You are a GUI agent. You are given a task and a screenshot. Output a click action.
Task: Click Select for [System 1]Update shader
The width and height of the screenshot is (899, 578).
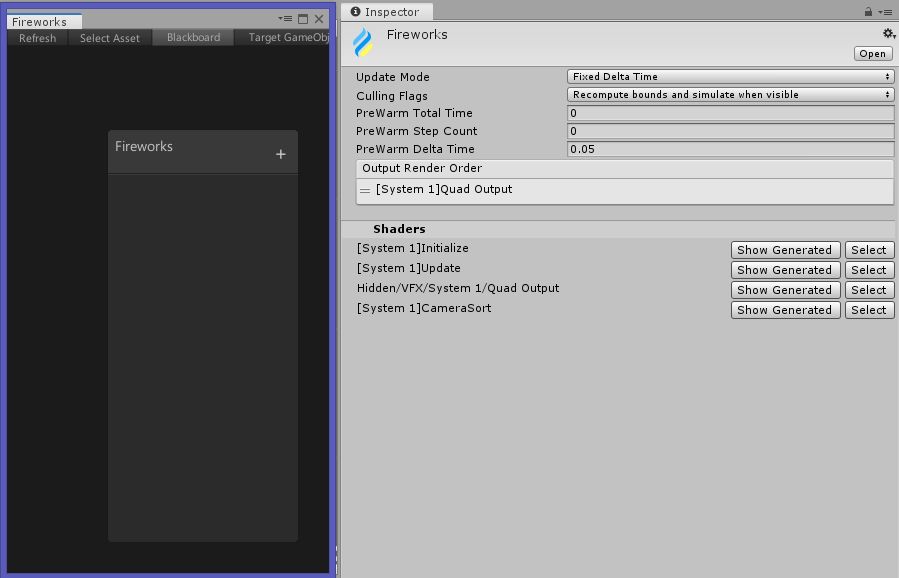[868, 270]
